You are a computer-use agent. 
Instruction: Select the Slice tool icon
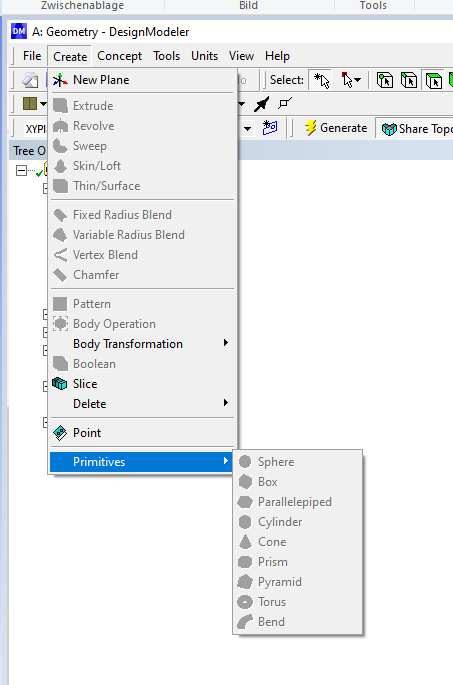(x=60, y=384)
